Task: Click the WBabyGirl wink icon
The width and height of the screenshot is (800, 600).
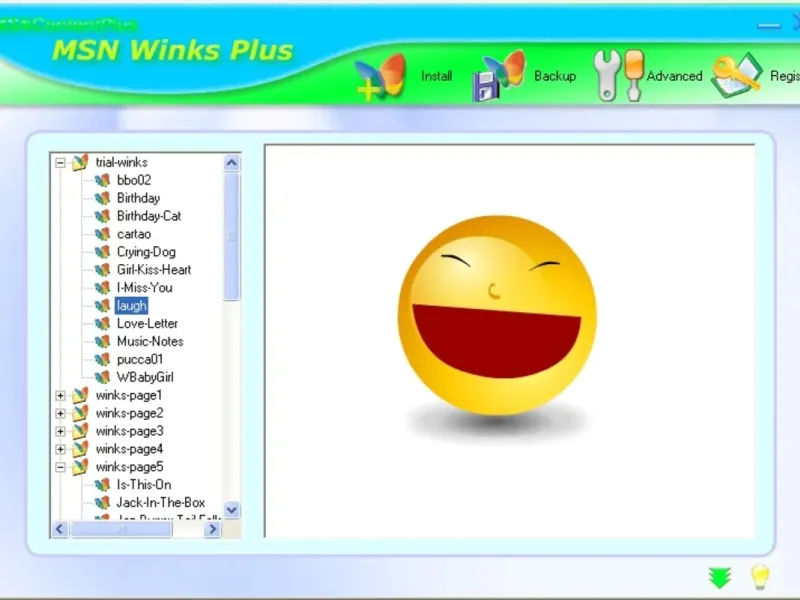Action: pyautogui.click(x=103, y=377)
